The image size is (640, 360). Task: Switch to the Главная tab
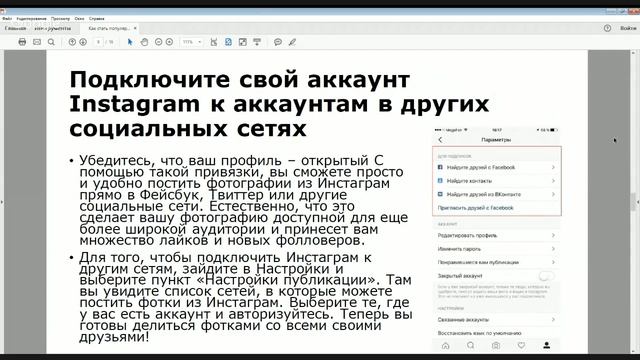pyautogui.click(x=16, y=29)
